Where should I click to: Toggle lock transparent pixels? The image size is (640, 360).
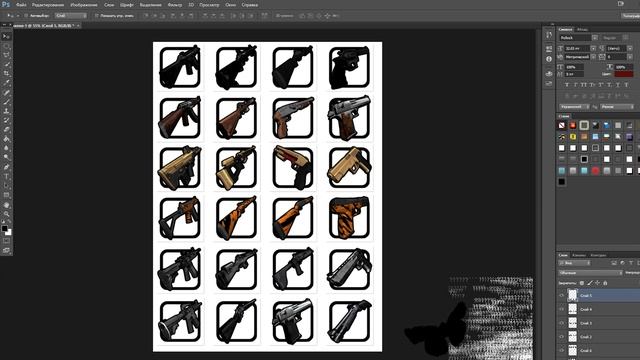[x=582, y=283]
